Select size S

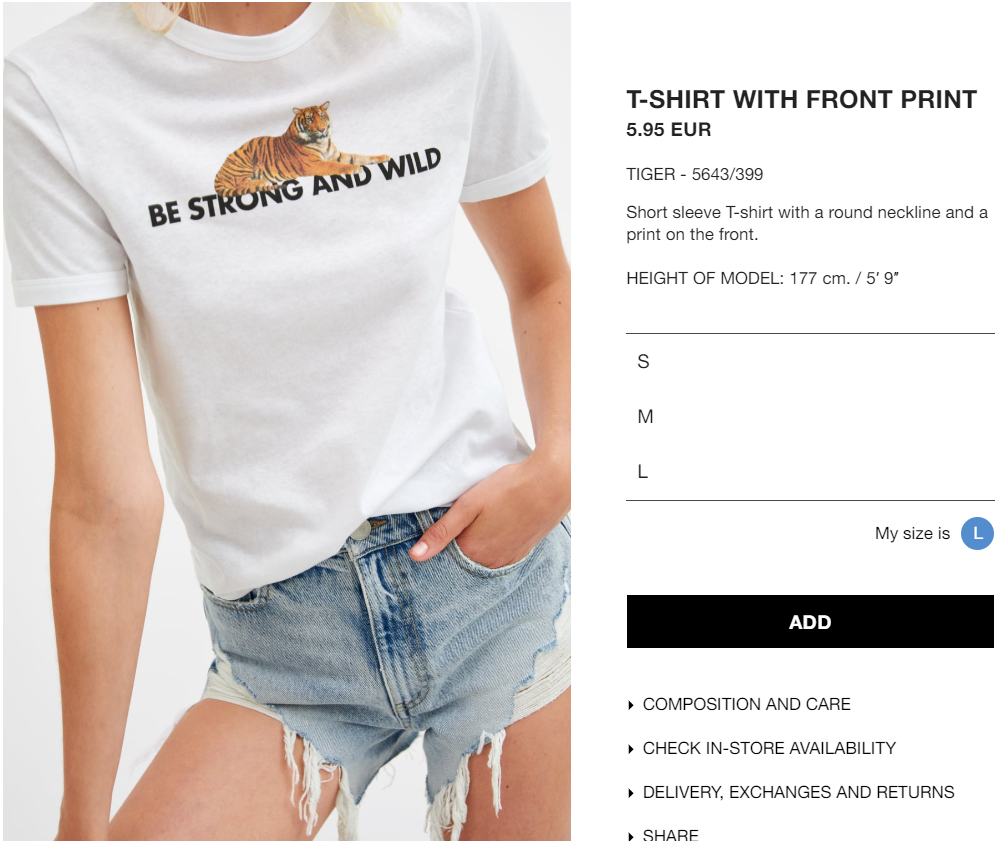(x=810, y=361)
